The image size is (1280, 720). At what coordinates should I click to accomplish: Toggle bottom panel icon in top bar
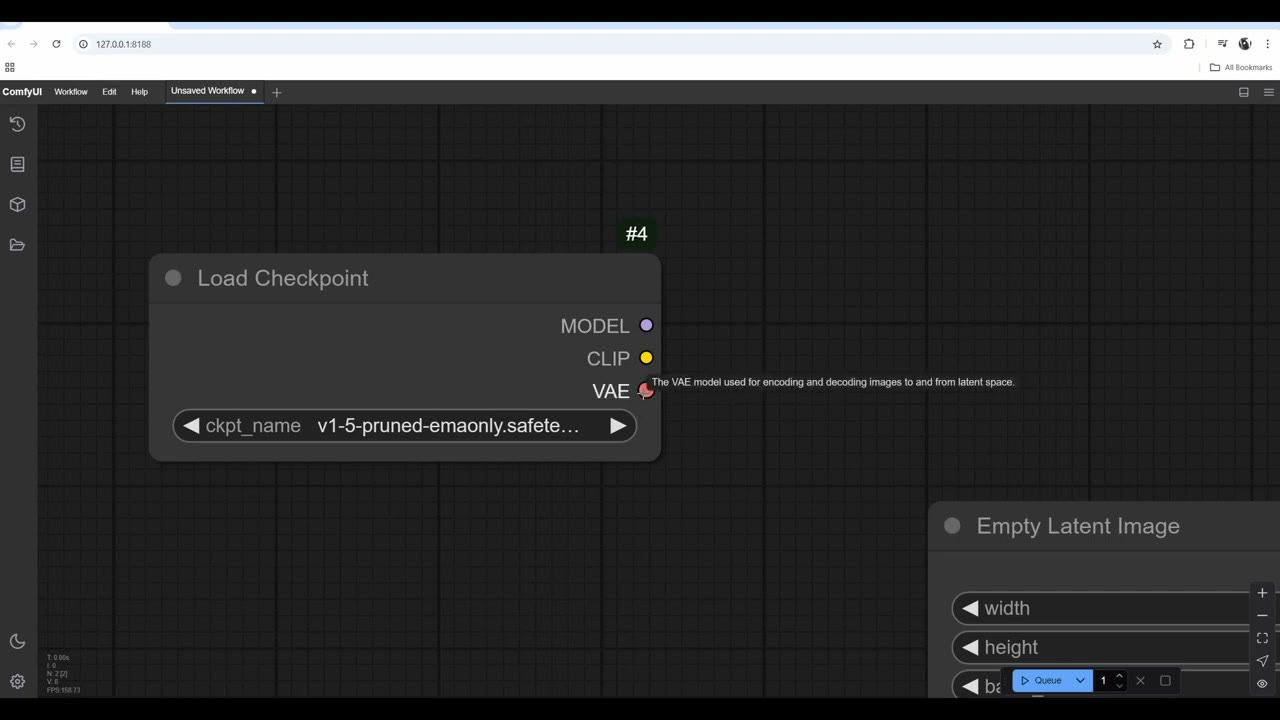pyautogui.click(x=1244, y=92)
